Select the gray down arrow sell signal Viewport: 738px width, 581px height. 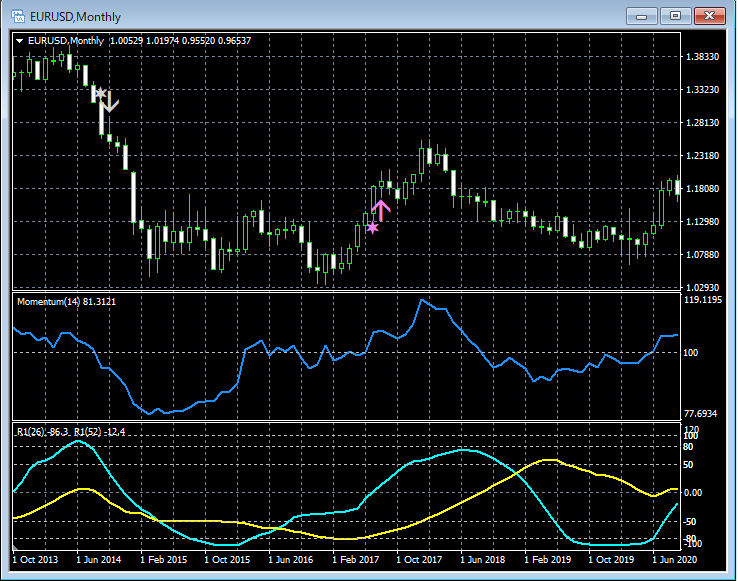[x=110, y=100]
